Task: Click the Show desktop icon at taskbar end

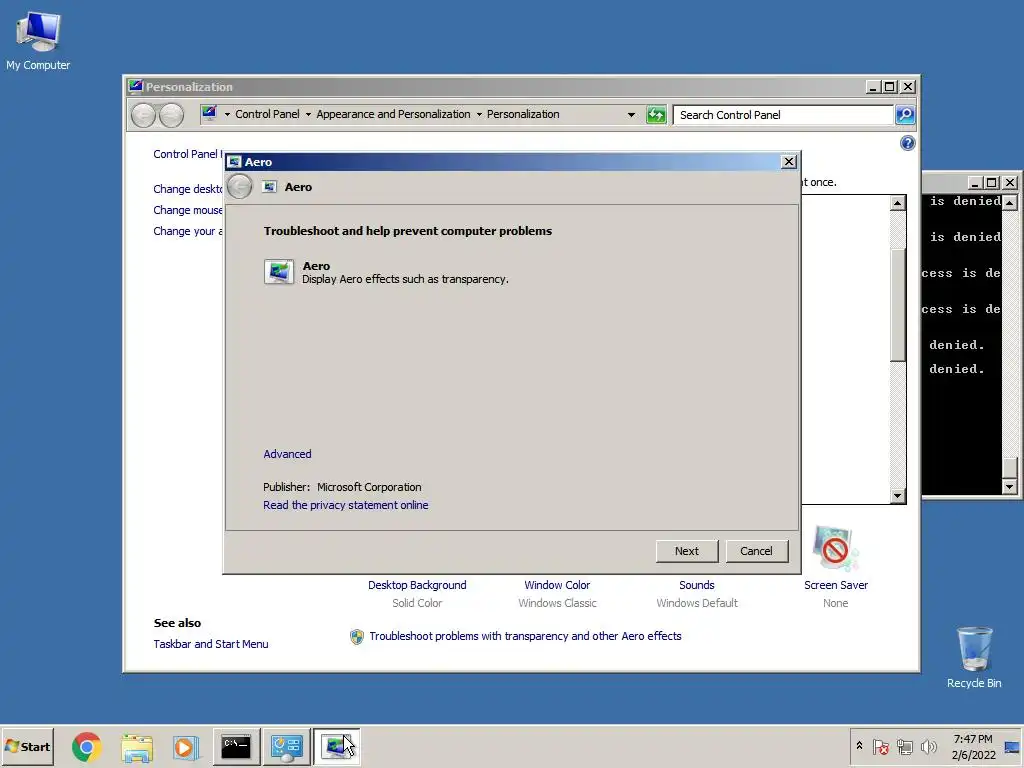Action: click(x=1012, y=747)
